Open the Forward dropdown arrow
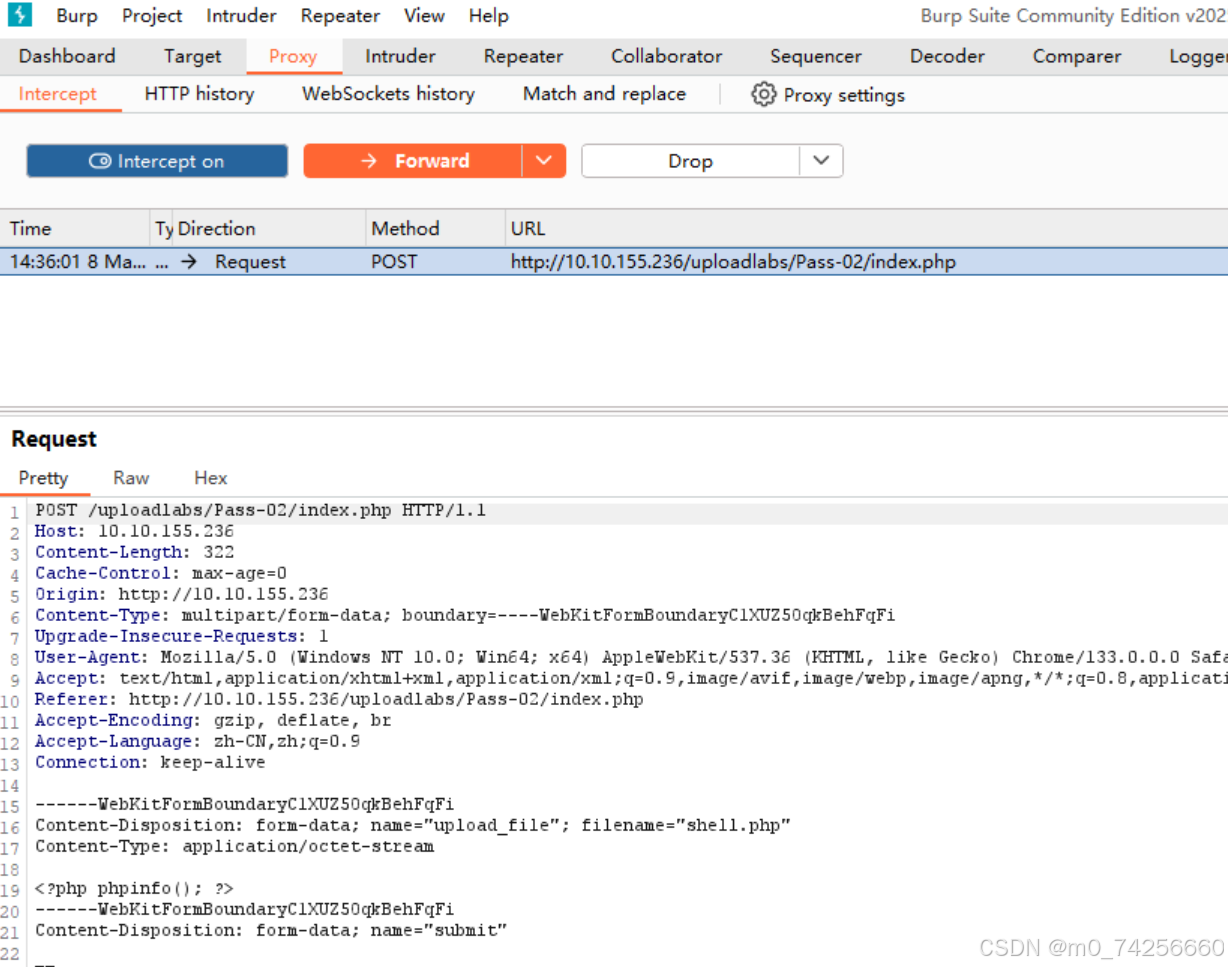The image size is (1228, 967). tap(544, 161)
